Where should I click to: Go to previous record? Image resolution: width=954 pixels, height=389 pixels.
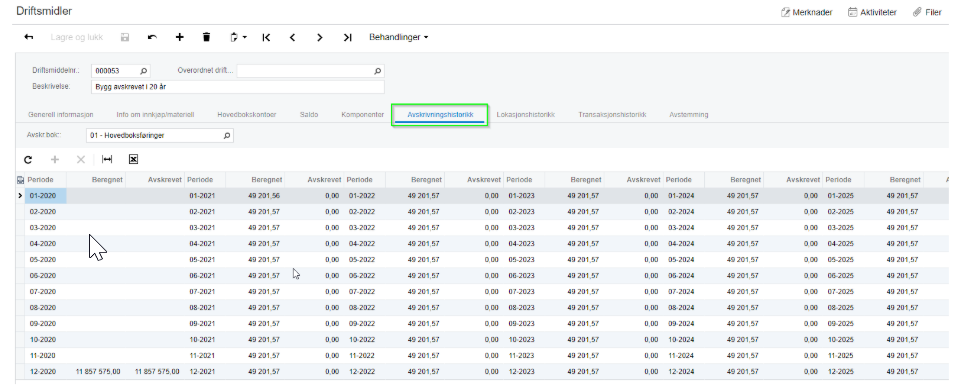293,37
